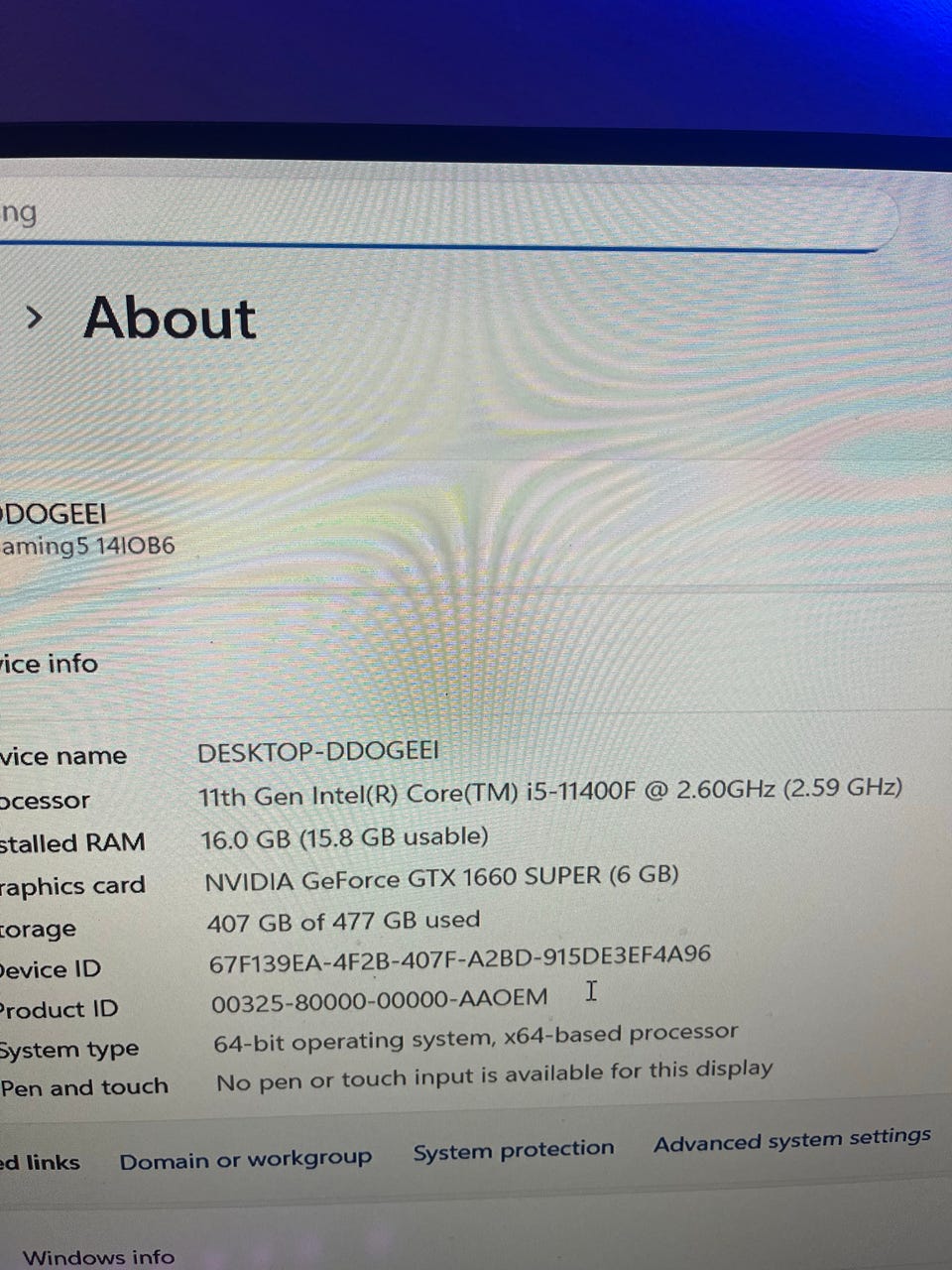The image size is (952, 1270).
Task: Click the breadcrumb chevron before About
Action: click(35, 318)
